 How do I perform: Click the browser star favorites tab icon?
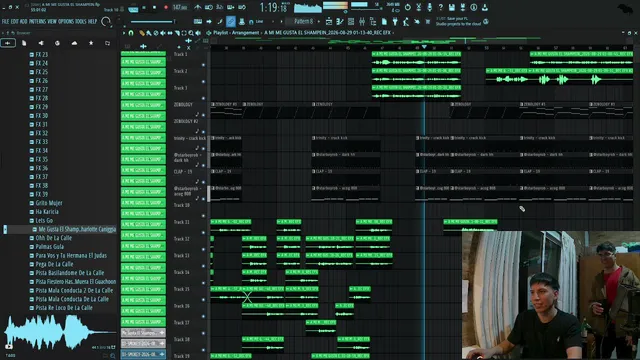91,43
